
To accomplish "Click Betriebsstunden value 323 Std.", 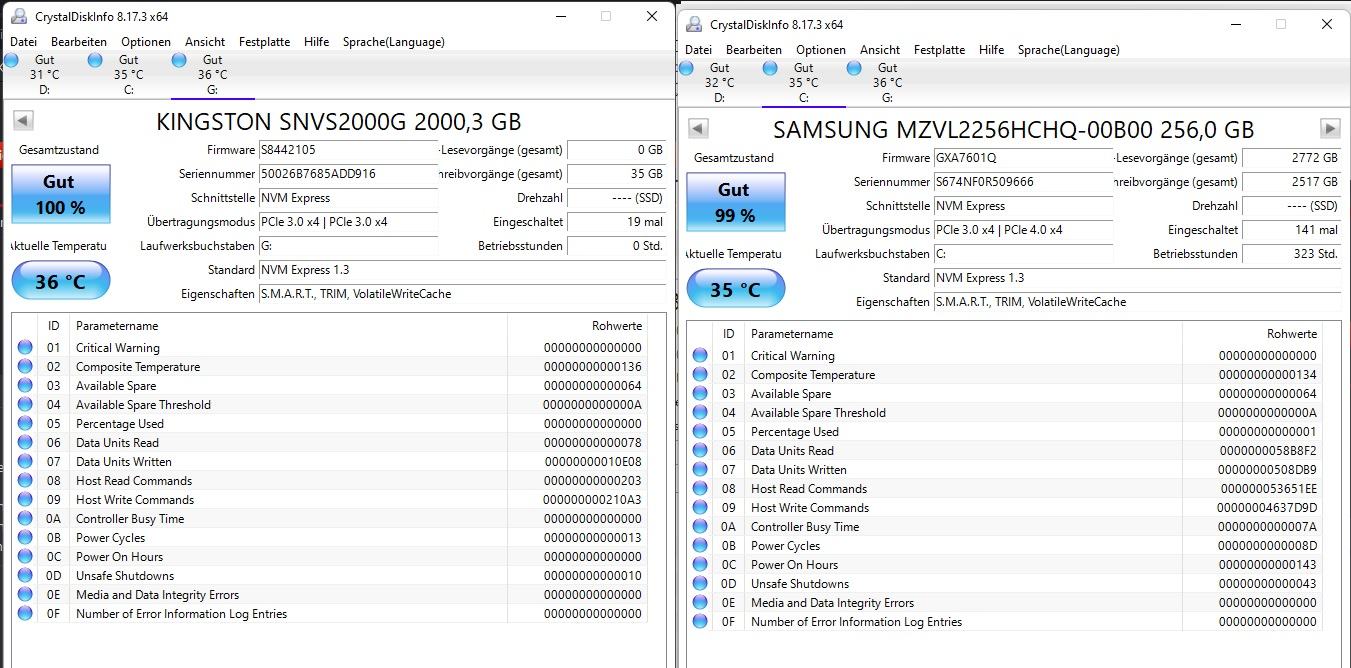I will pos(1291,254).
